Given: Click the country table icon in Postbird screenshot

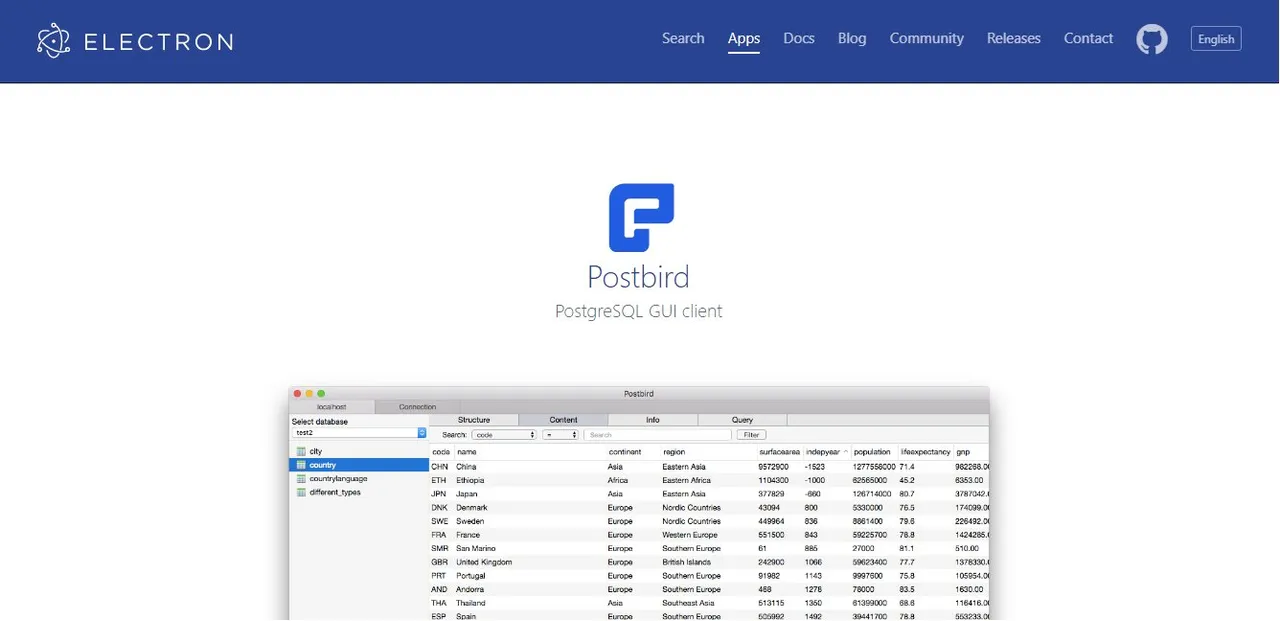Looking at the screenshot, I should click(x=301, y=465).
